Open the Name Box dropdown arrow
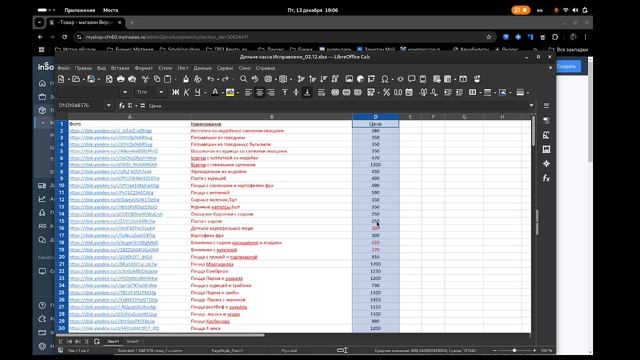Viewport: 640px width, 360px height. pyautogui.click(x=109, y=106)
